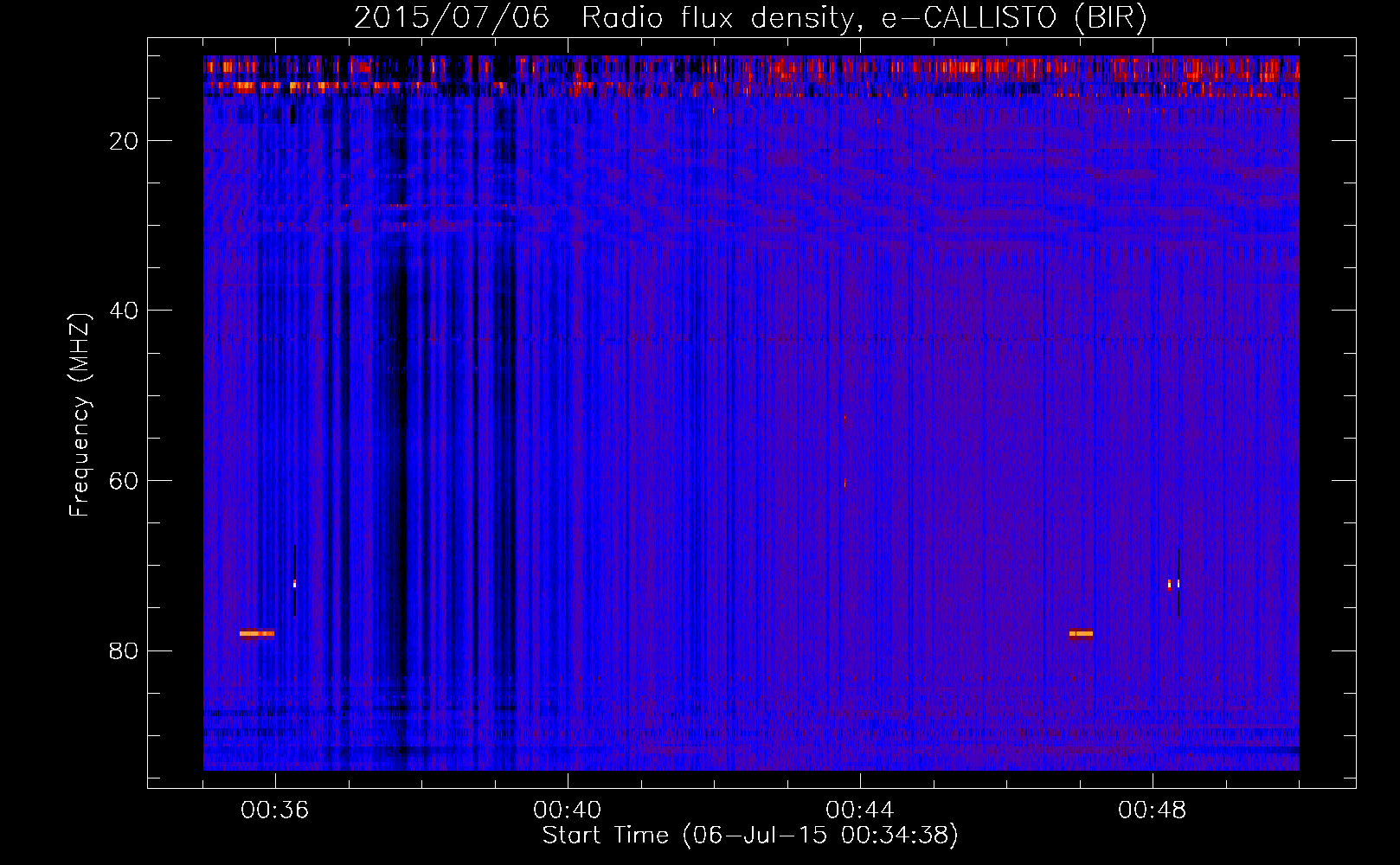1400x865 pixels.
Task: Click the plot title "Radio flux density, e-CALLISTO (BIR)"
Action: click(x=864, y=18)
